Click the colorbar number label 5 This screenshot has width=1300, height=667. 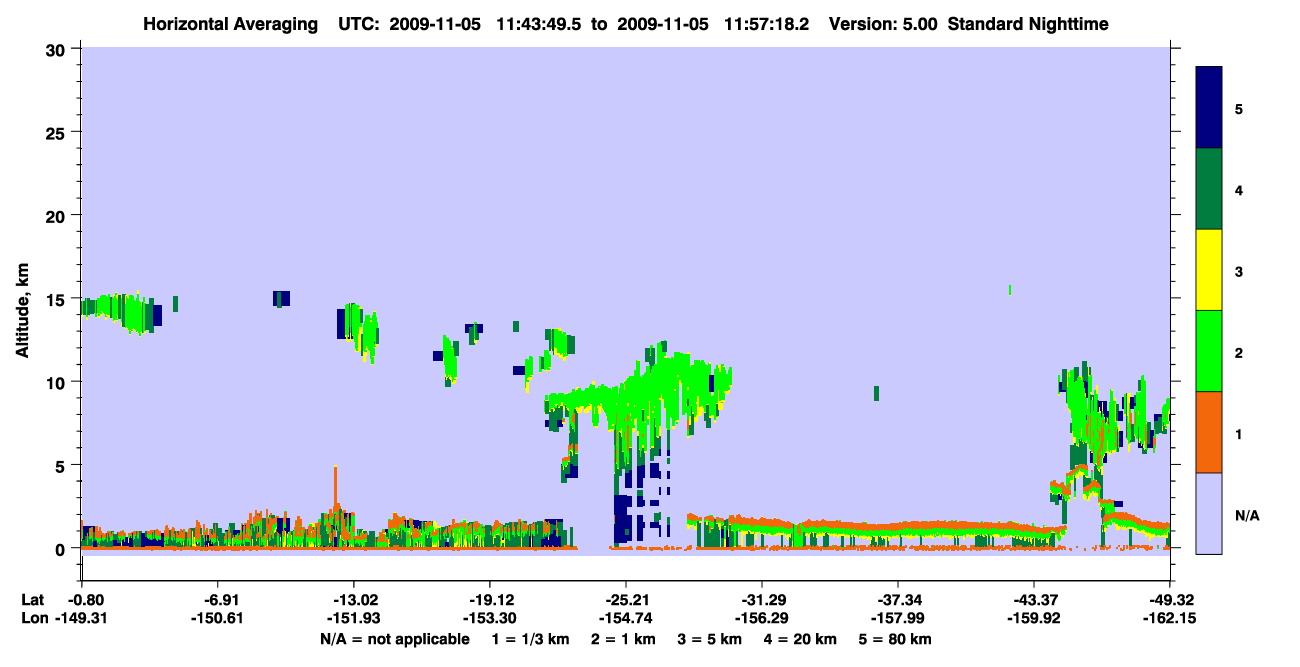pyautogui.click(x=1238, y=108)
